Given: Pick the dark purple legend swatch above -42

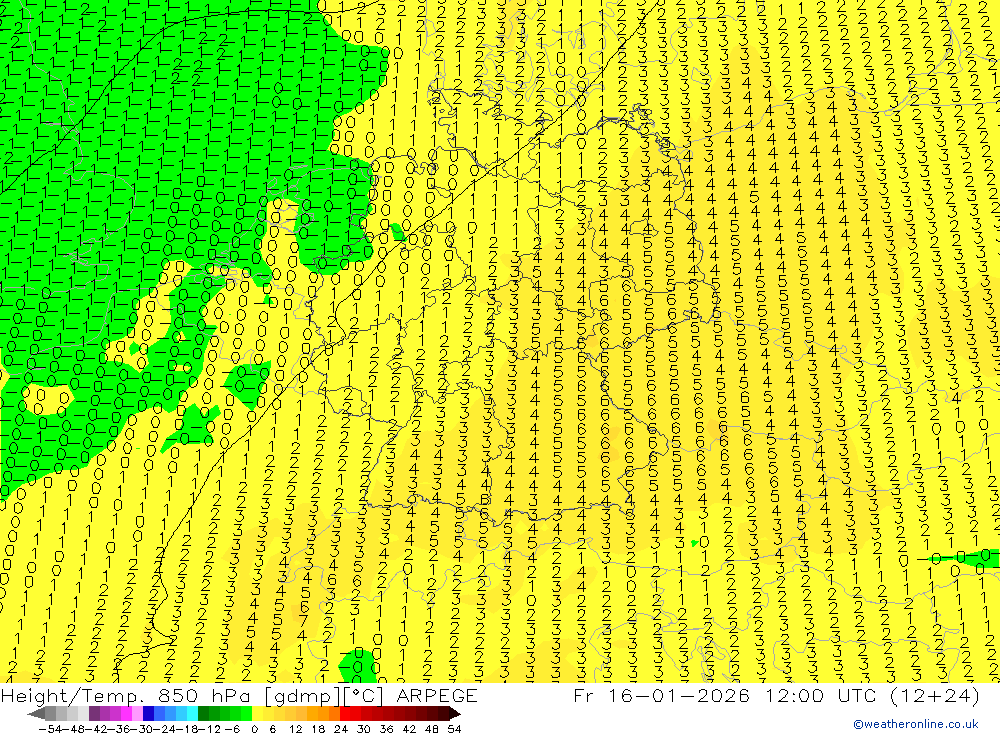Looking at the screenshot, I should pyautogui.click(x=94, y=714).
